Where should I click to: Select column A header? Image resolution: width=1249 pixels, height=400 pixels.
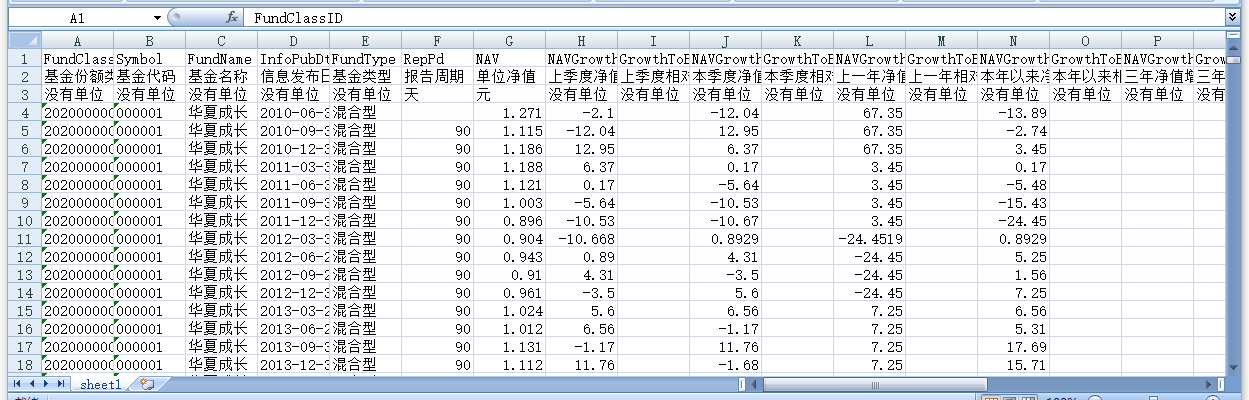[x=78, y=40]
